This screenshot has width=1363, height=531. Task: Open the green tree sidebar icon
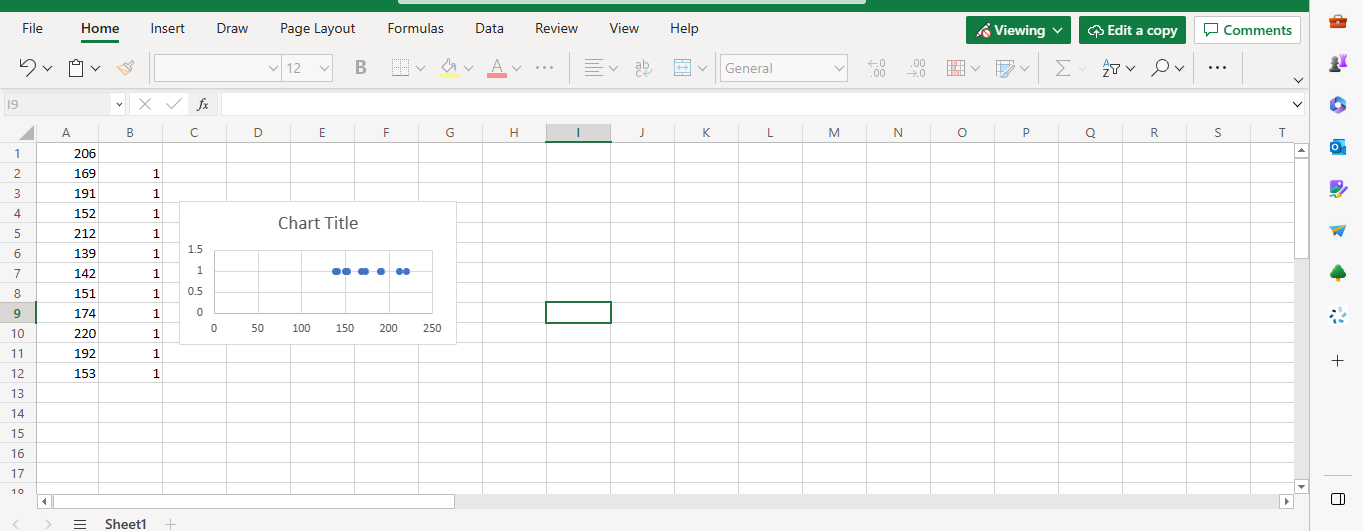click(1338, 273)
